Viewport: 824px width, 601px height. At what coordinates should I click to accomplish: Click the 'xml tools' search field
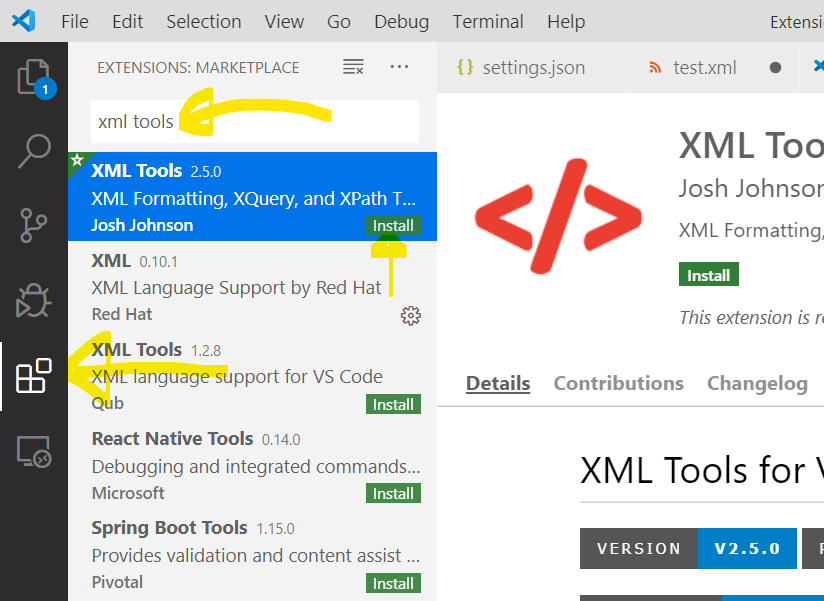255,121
